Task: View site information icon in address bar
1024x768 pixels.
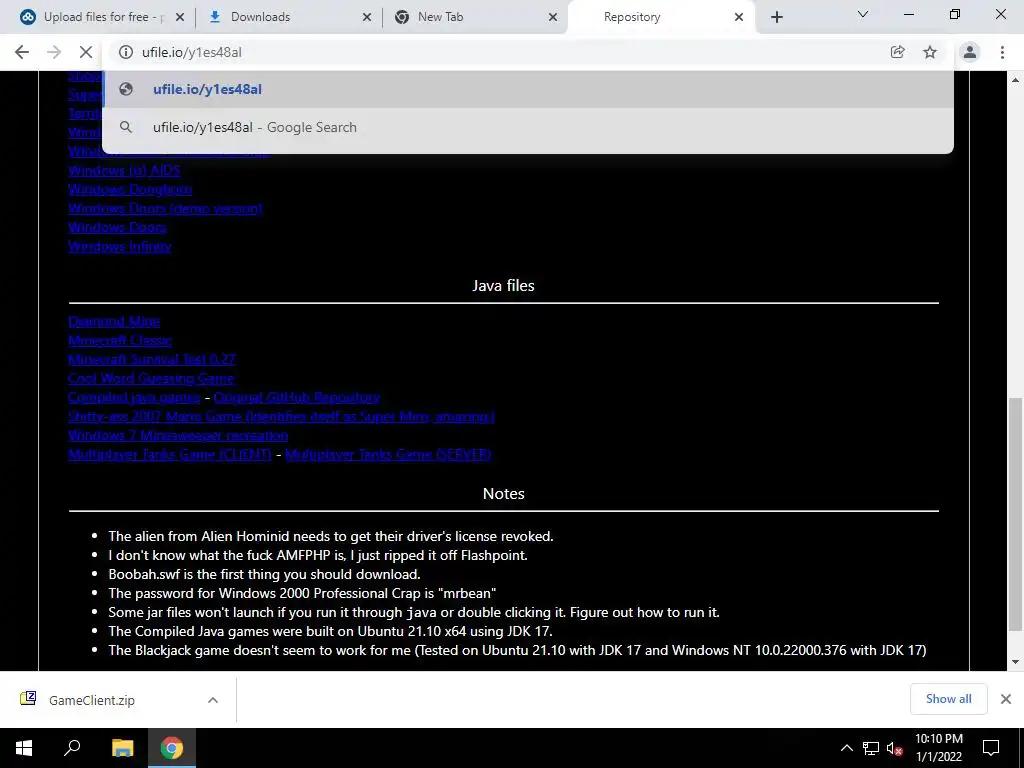Action: coord(125,52)
